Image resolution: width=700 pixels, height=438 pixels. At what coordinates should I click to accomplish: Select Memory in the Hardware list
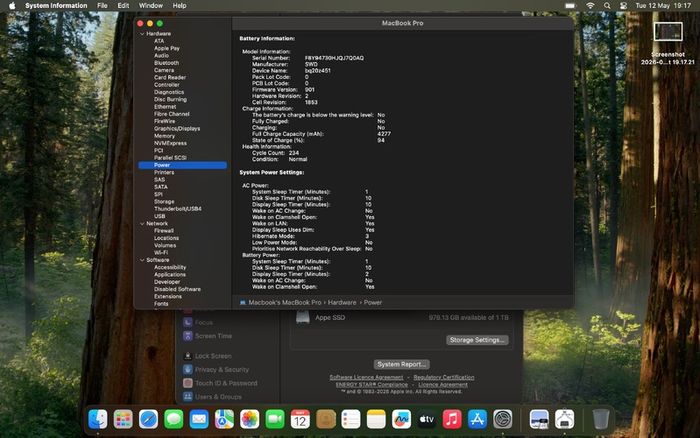(164, 136)
